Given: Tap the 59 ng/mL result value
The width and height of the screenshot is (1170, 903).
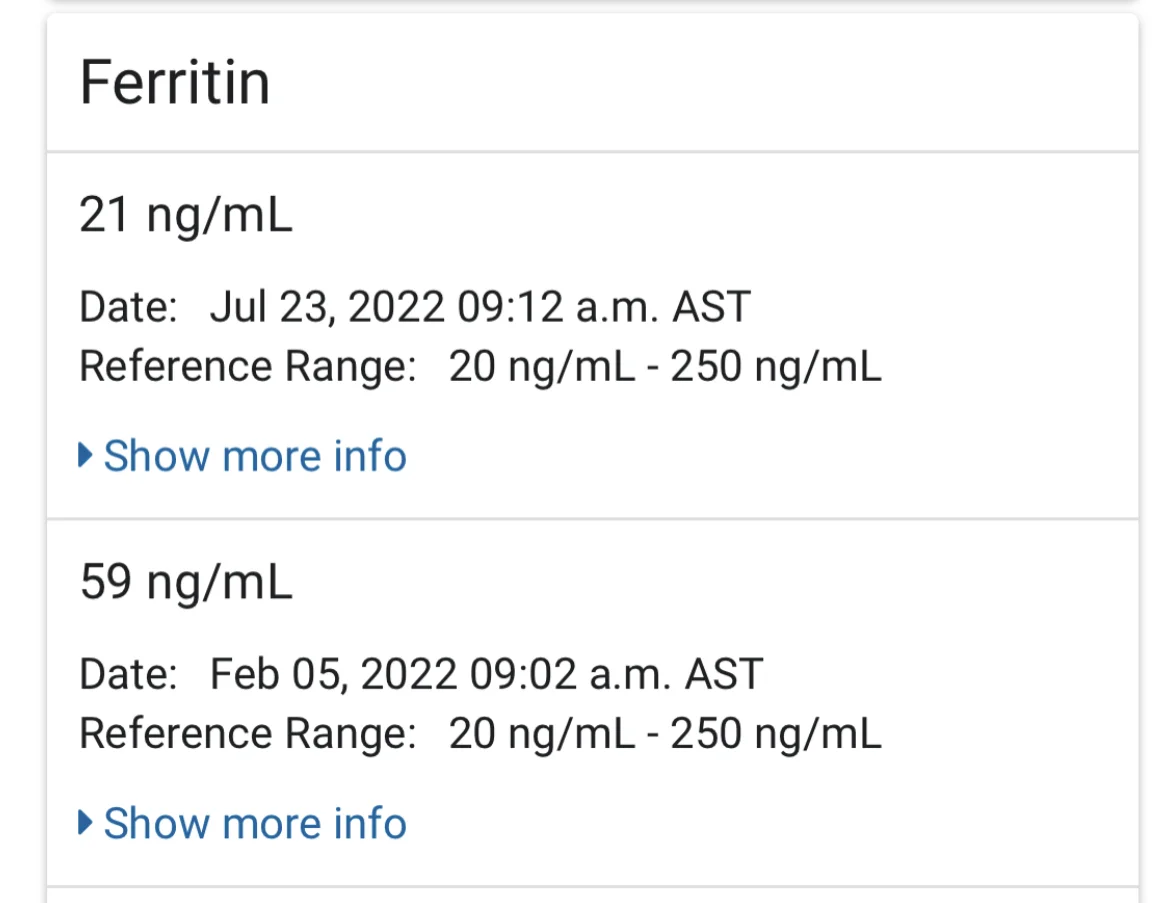Looking at the screenshot, I should (x=186, y=583).
